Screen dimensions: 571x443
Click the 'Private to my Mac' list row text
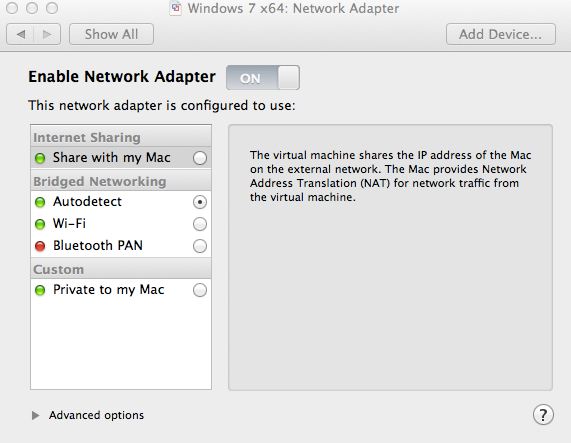coord(109,290)
